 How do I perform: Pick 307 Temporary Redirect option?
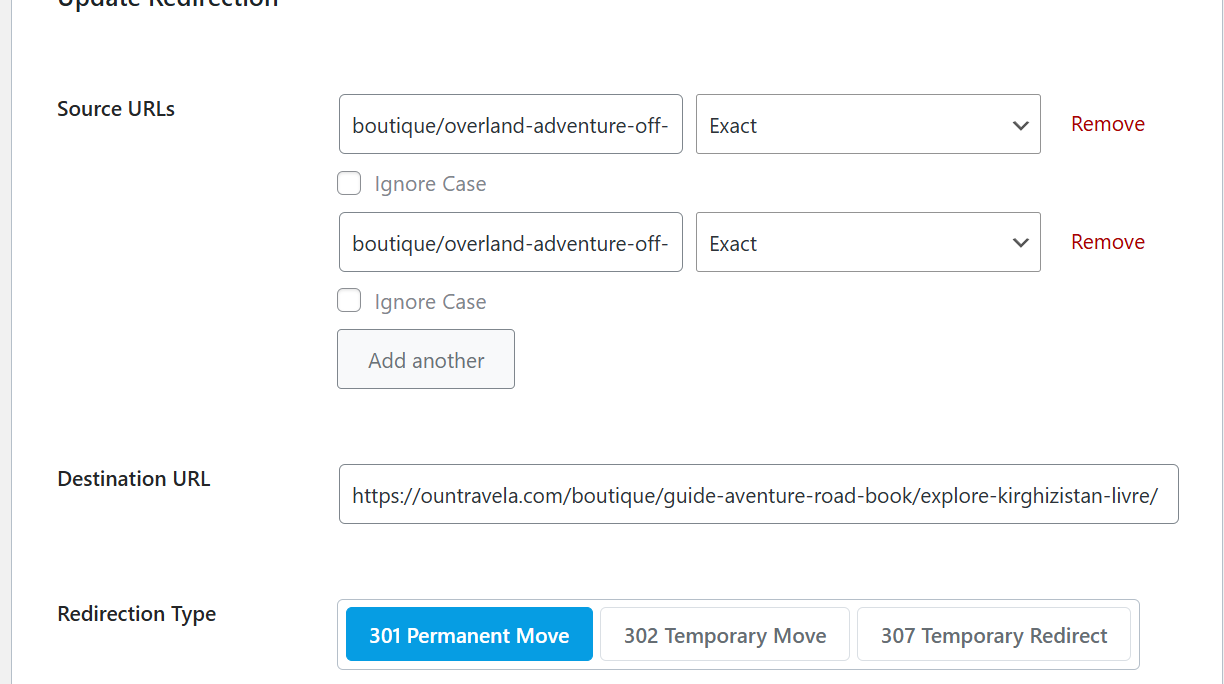[993, 635]
